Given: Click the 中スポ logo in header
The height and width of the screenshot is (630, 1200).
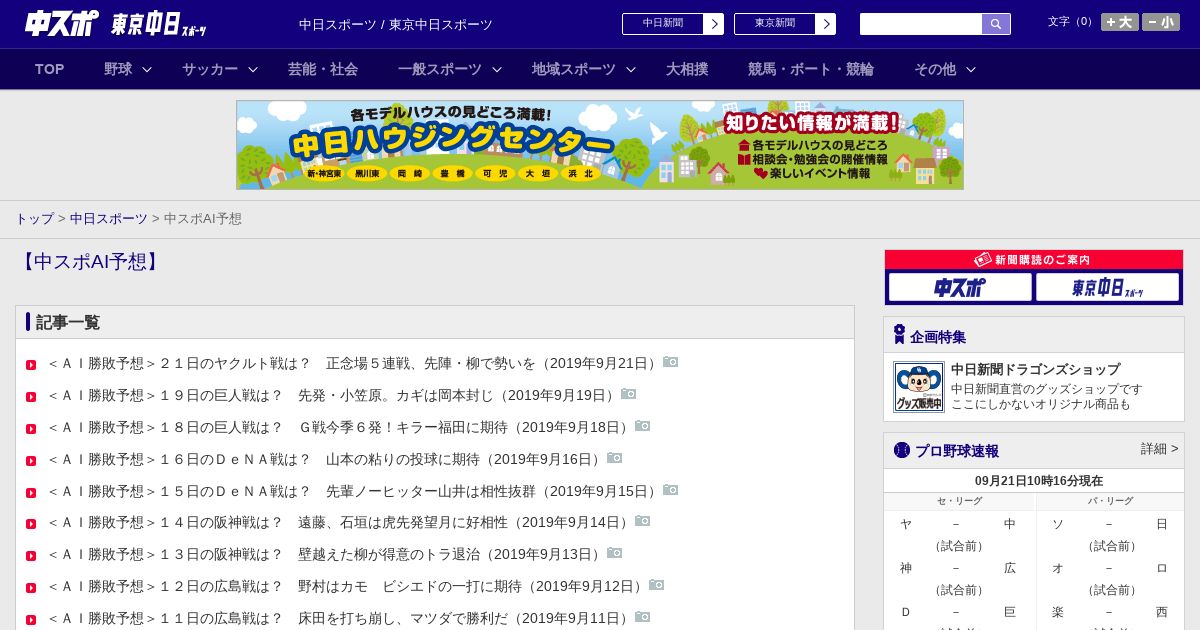Looking at the screenshot, I should (61, 23).
